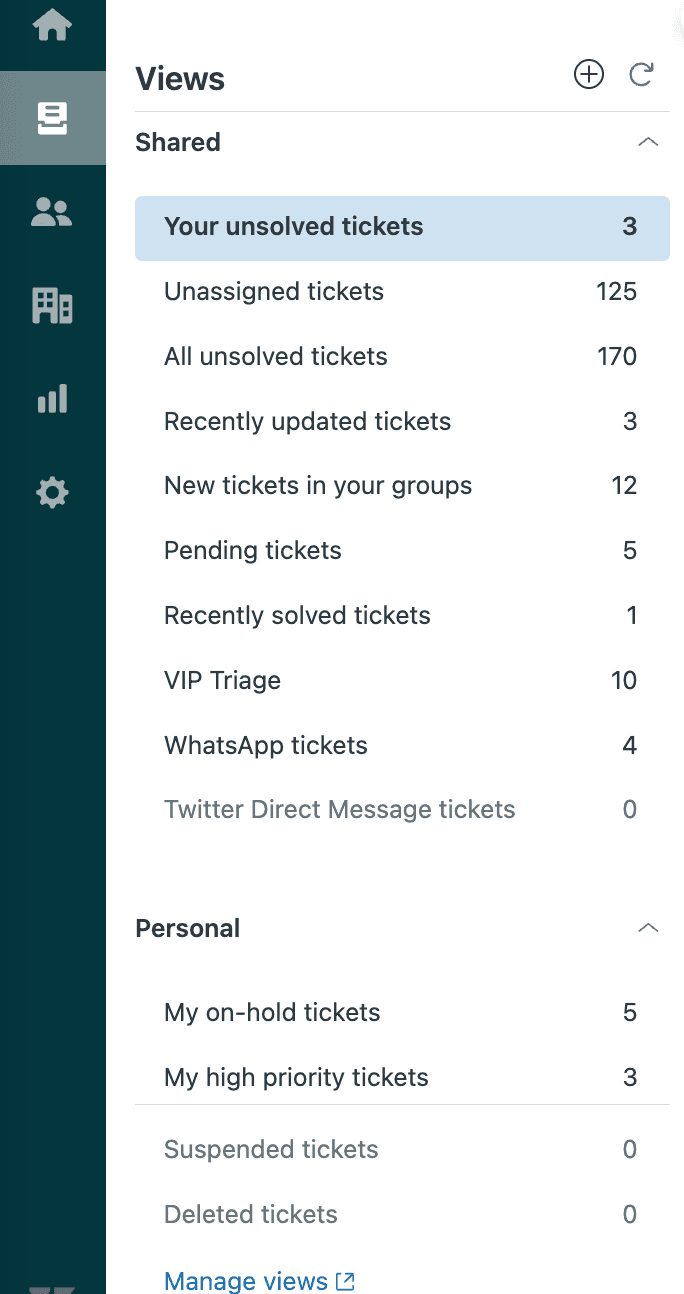Click the external link icon beside Manage views
Screen dimensions: 684x1294
[x=345, y=1281]
